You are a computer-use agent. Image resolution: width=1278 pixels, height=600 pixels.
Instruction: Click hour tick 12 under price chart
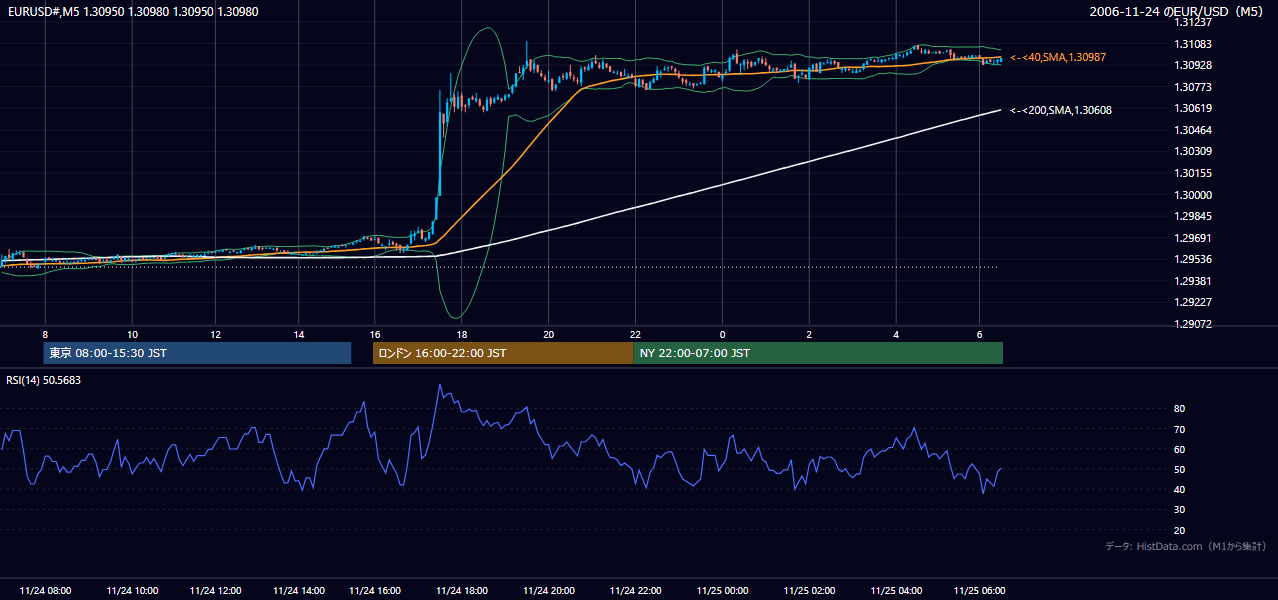215,334
